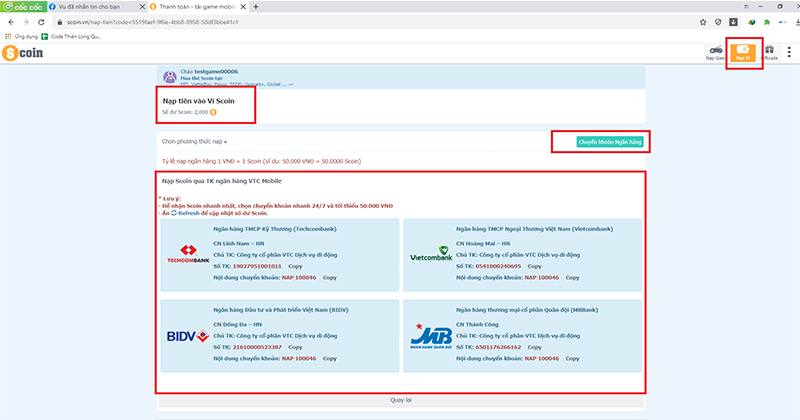
Task: Click the Scoin logo in the header
Action: tap(22, 53)
